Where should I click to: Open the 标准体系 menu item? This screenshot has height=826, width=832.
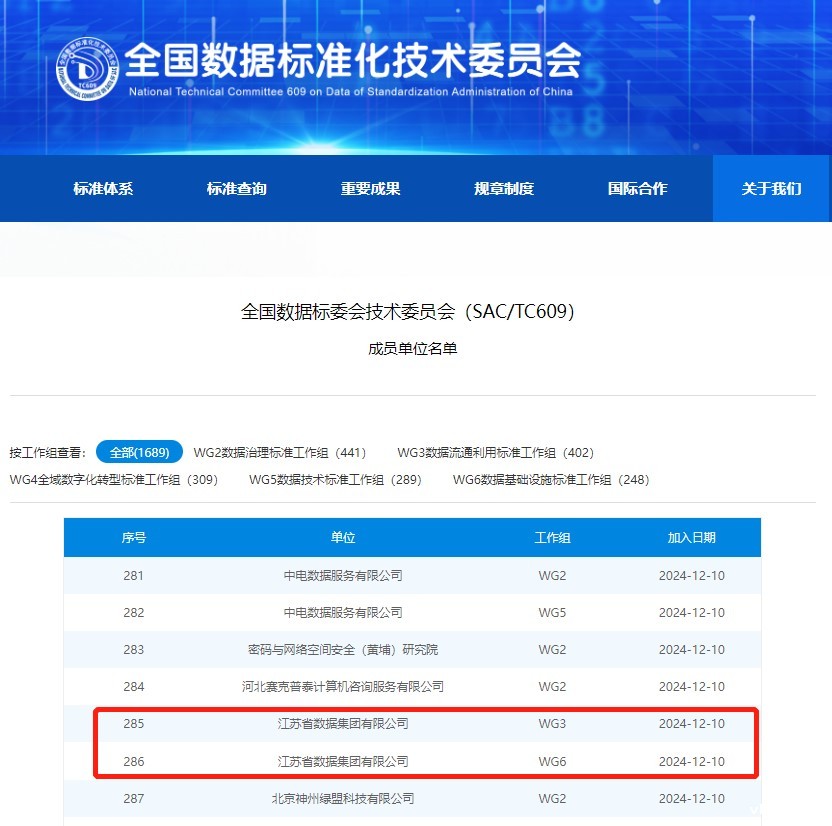coord(103,188)
